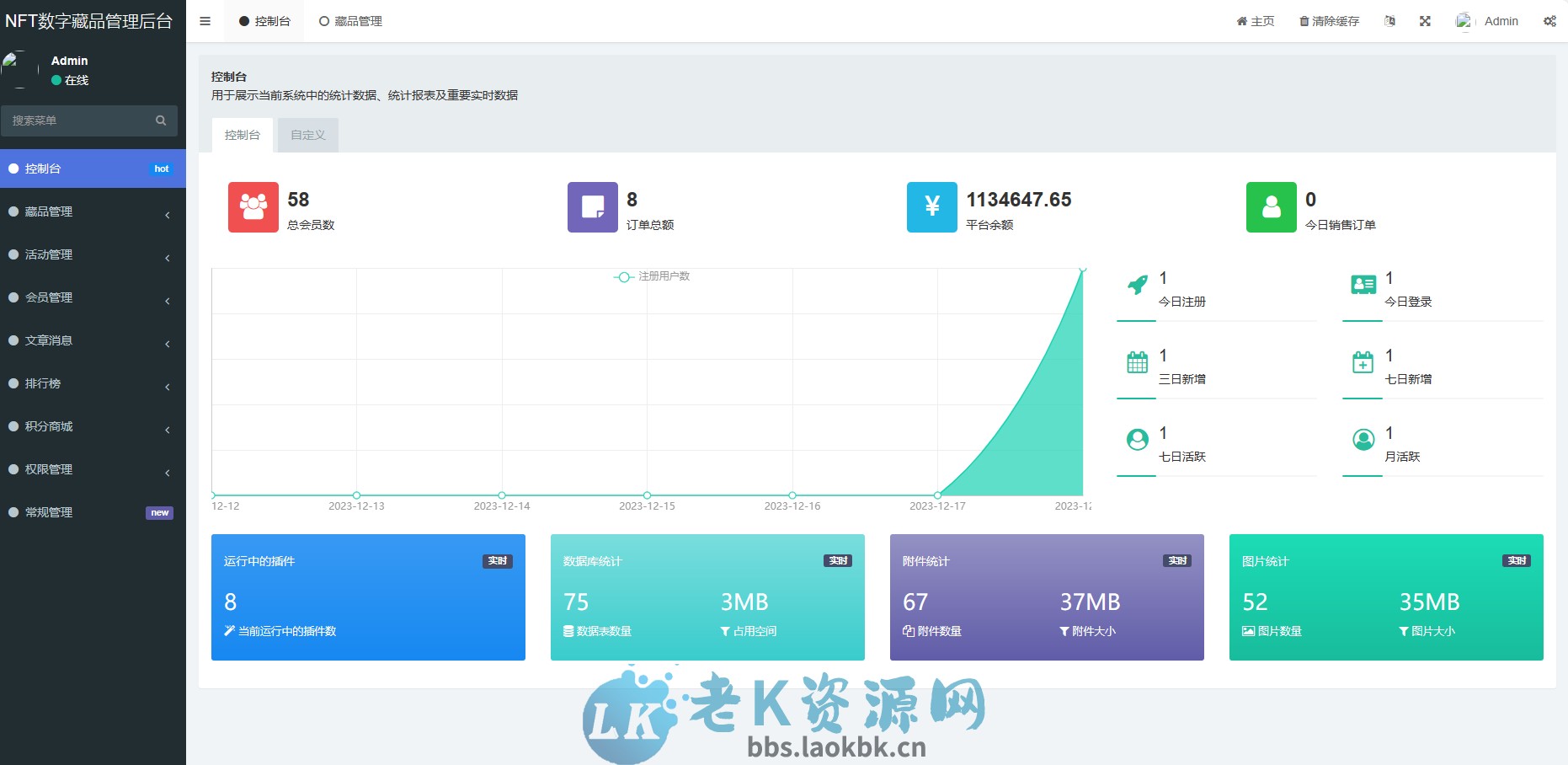Click the green 平台余额 yen icon

point(931,207)
